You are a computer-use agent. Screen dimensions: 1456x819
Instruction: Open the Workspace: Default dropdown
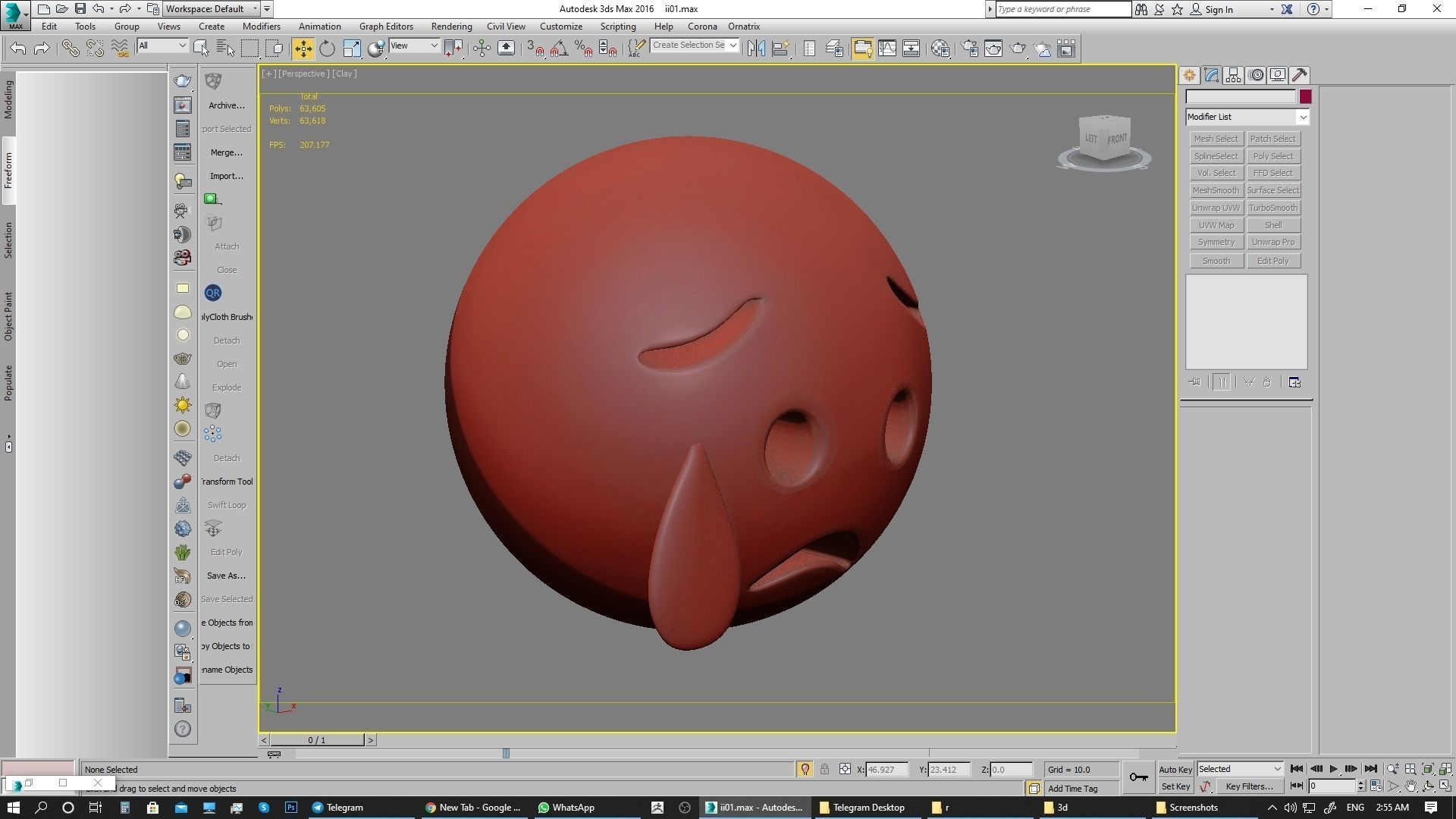(212, 9)
